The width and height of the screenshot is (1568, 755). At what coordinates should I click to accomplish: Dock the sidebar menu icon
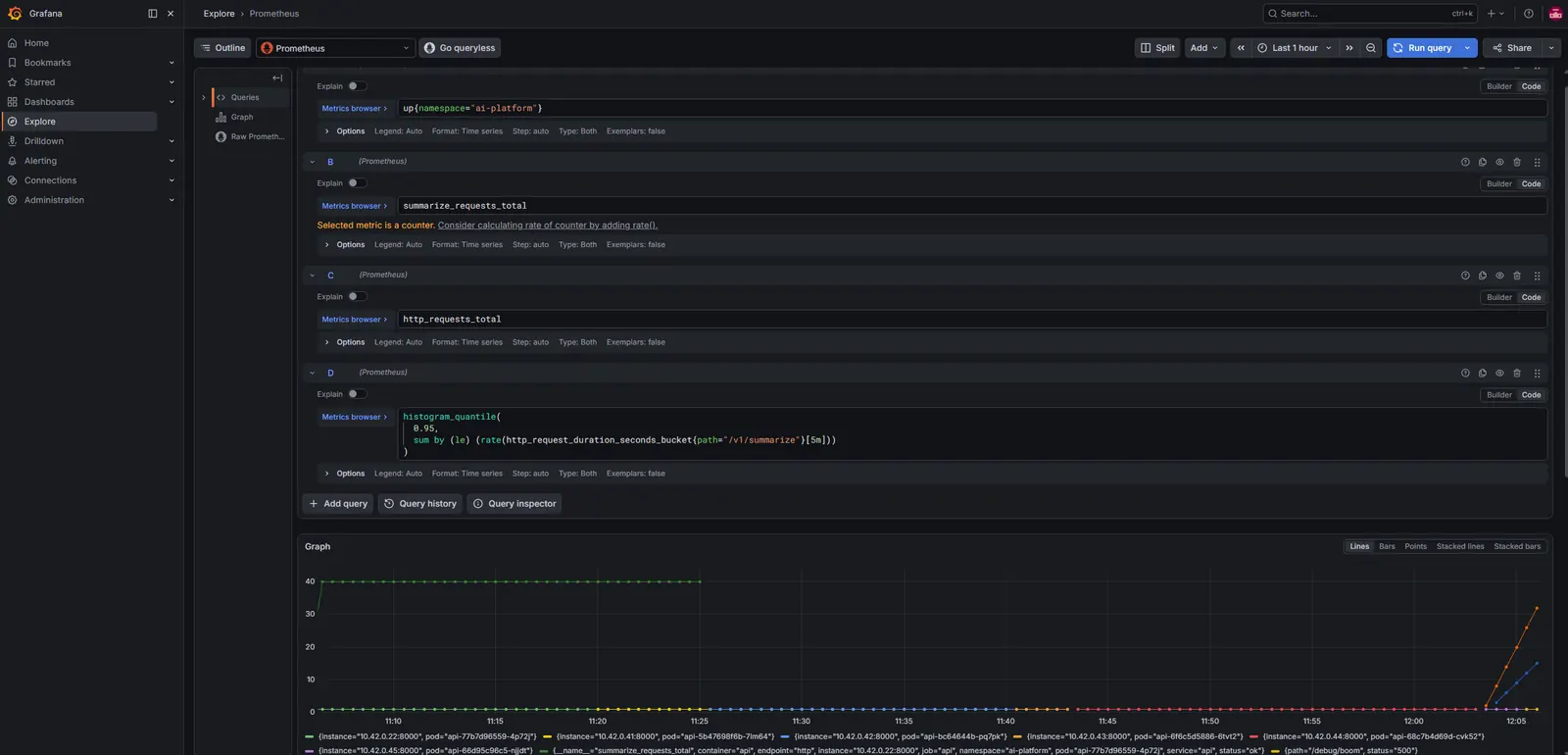pos(152,14)
